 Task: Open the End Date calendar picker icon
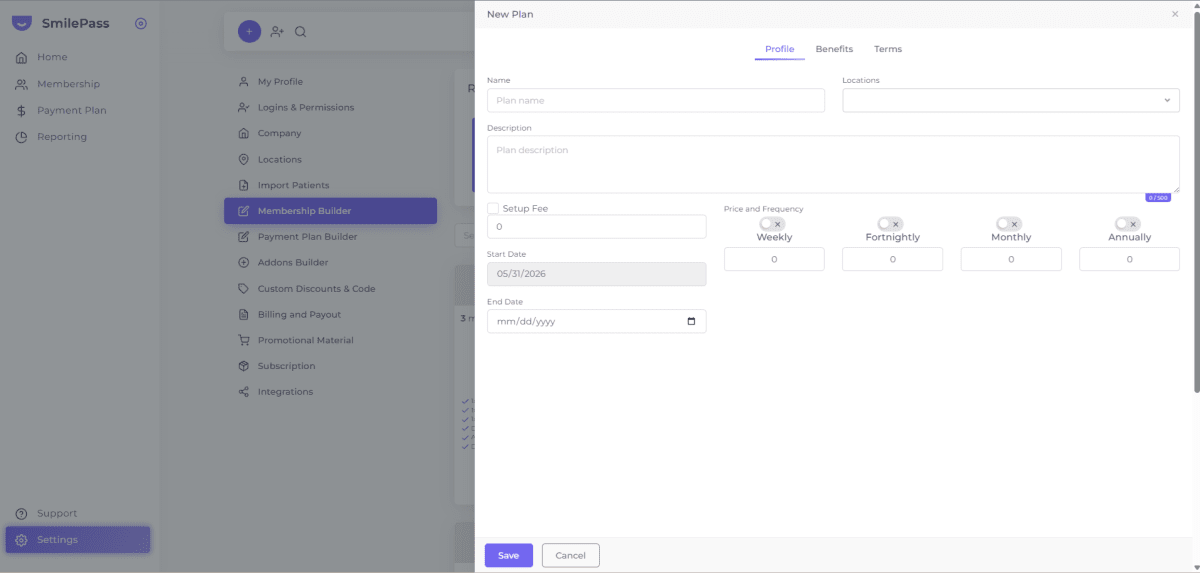[x=692, y=321]
